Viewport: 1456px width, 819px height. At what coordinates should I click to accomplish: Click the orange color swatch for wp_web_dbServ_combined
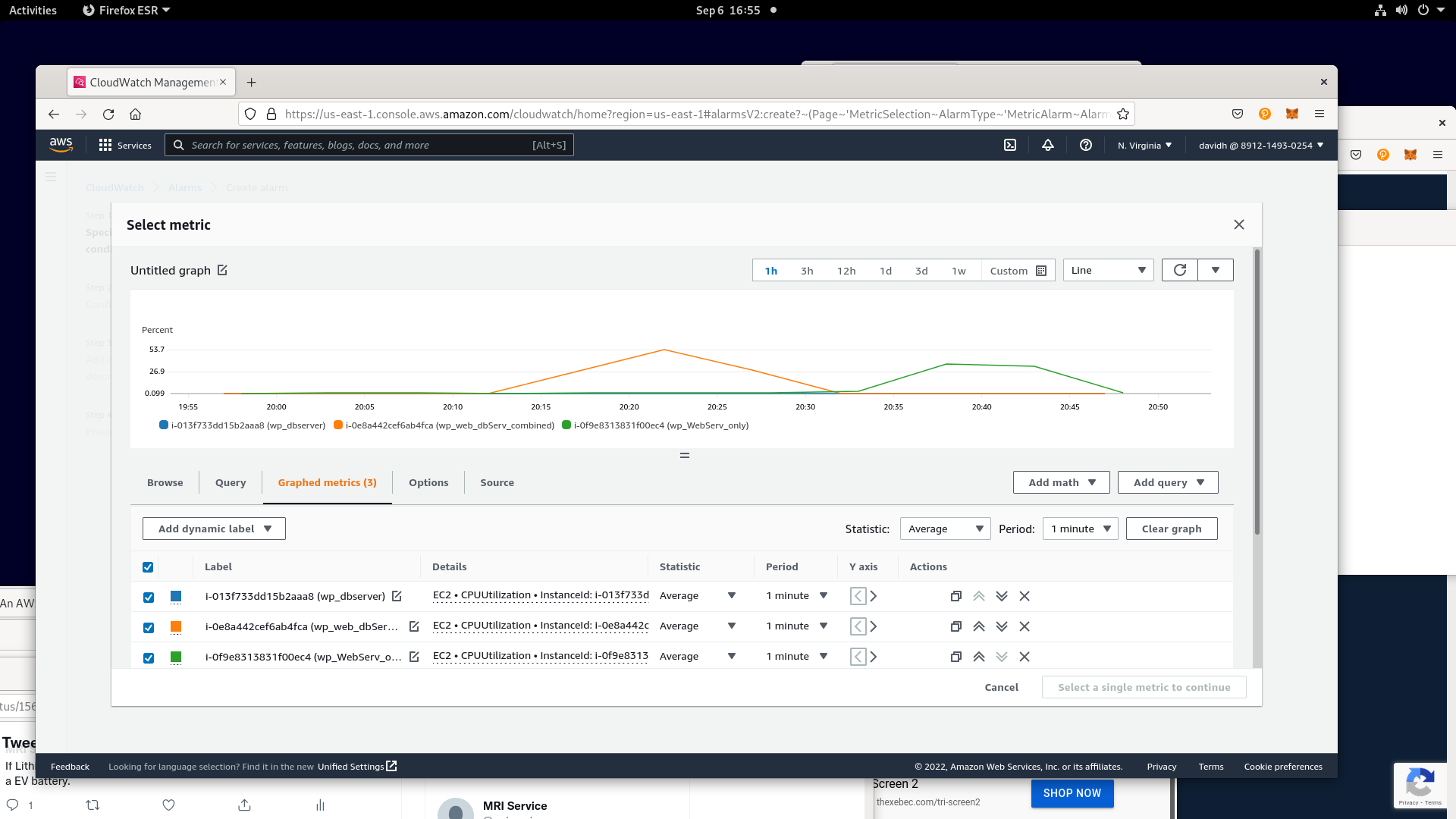176,626
